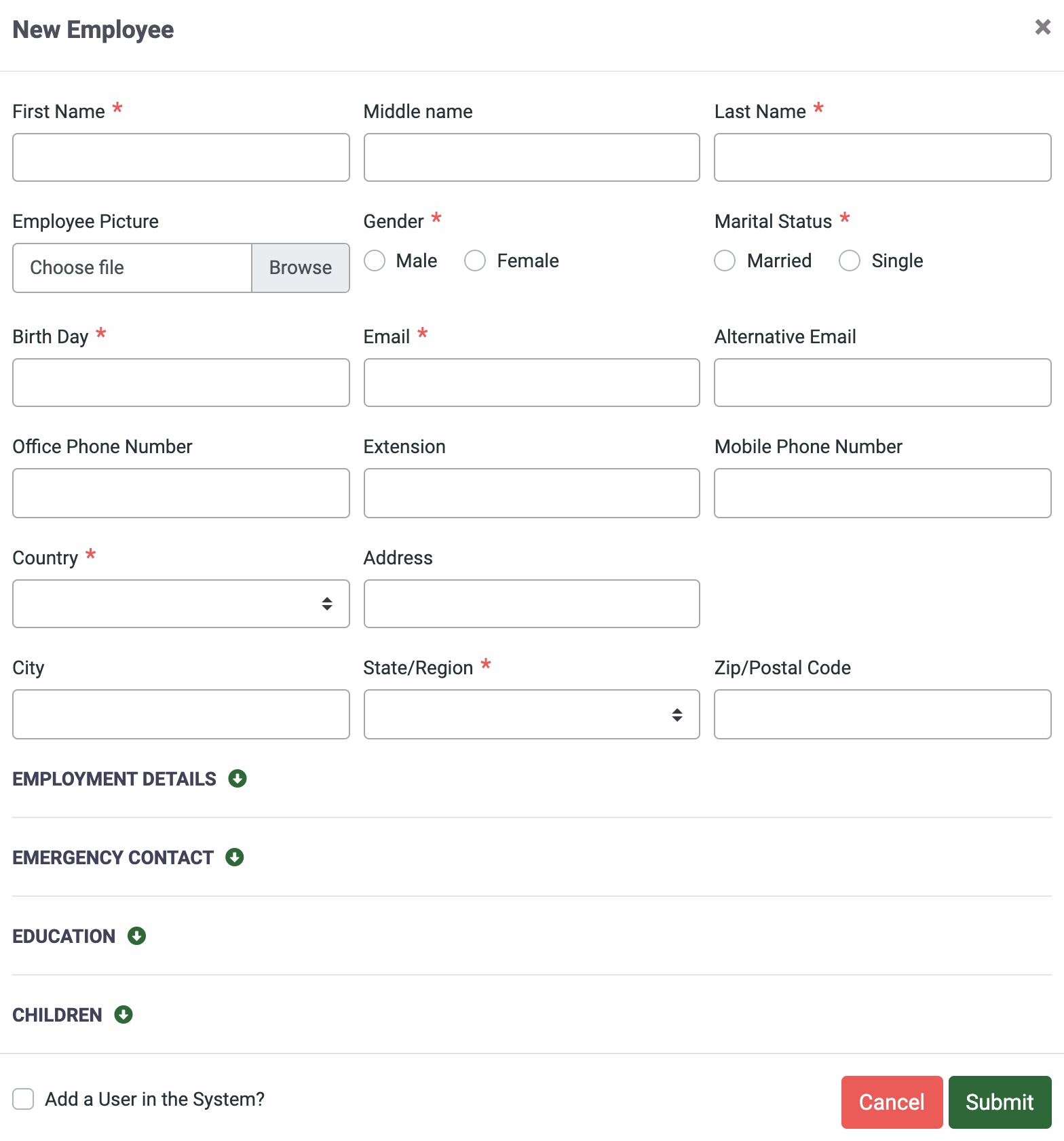Close the New Employee dialog
The image size is (1064, 1141).
(1042, 27)
